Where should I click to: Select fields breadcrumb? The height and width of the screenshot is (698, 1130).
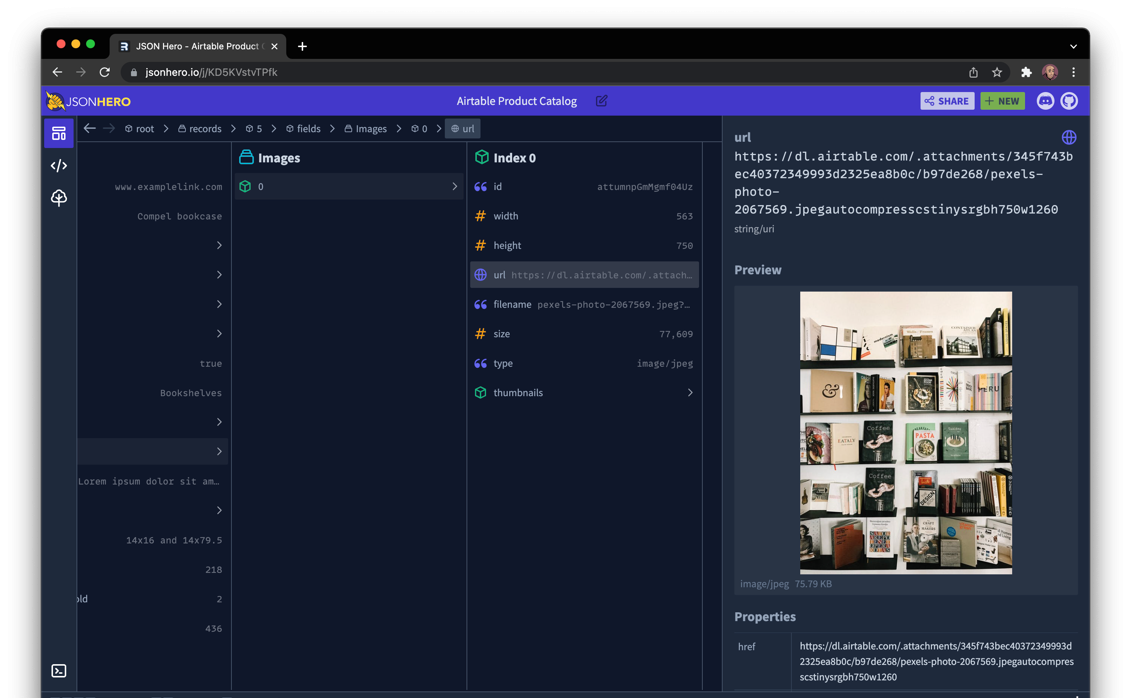pos(303,128)
